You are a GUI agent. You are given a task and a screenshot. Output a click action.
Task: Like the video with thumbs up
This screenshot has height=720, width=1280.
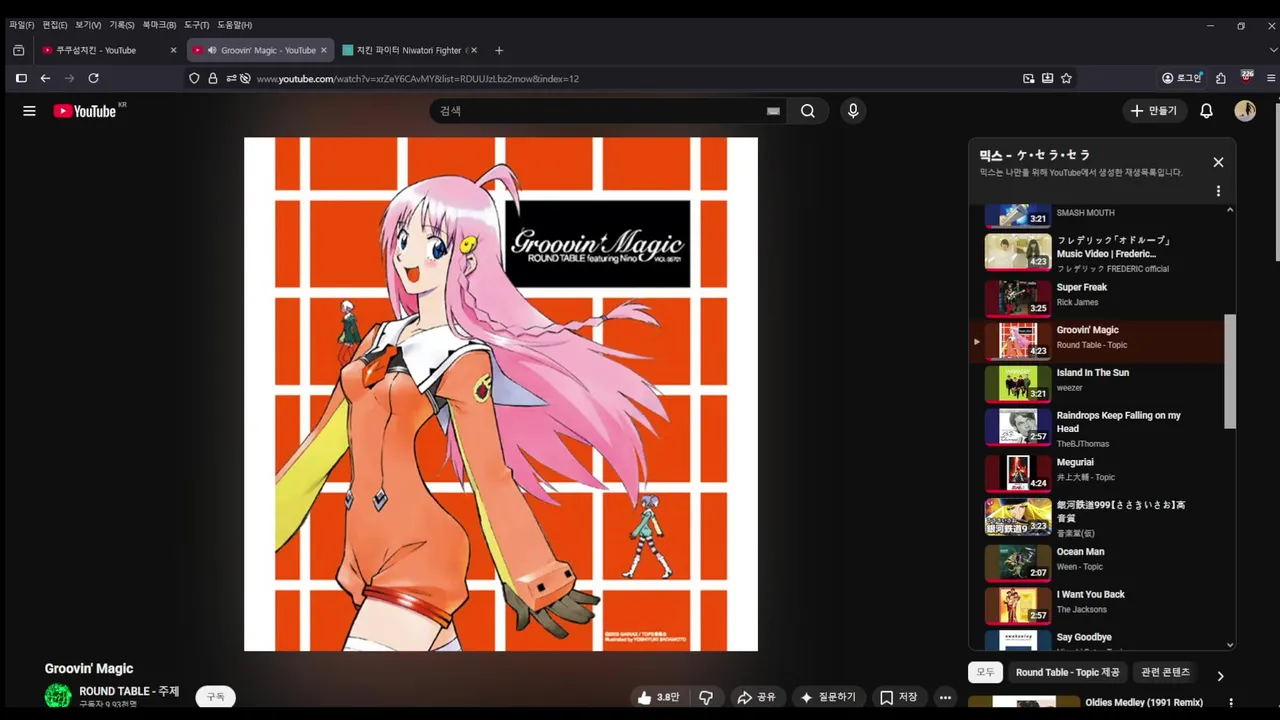pyautogui.click(x=659, y=697)
